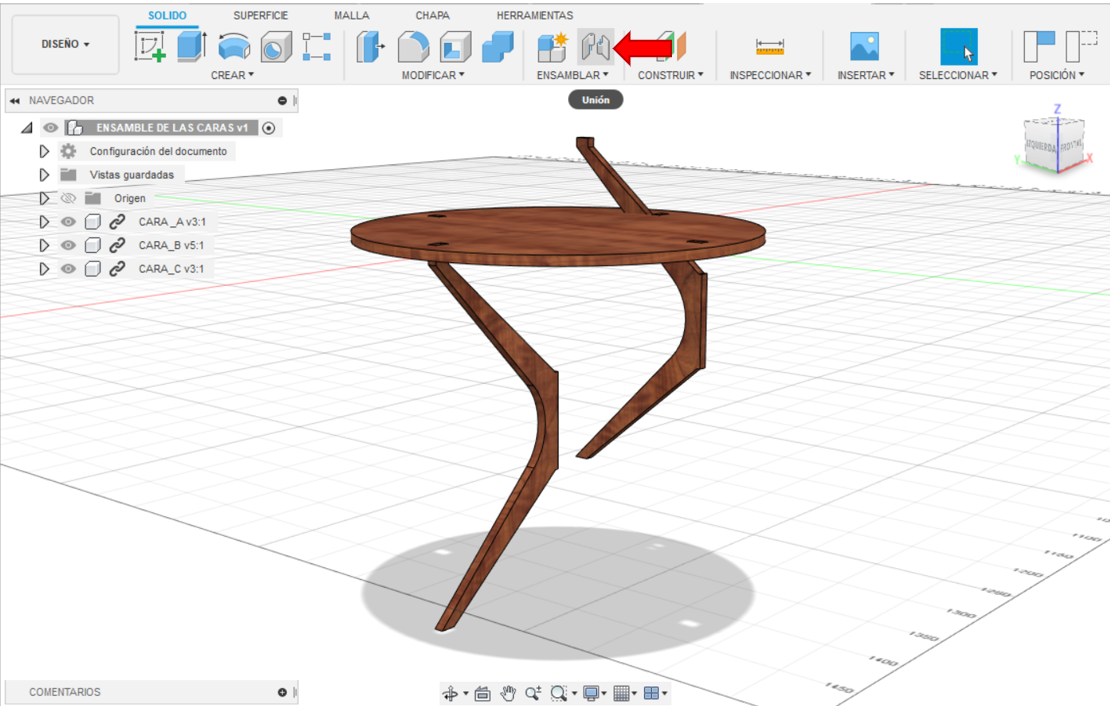Select the rectangular pattern tool in CREAR
The width and height of the screenshot is (1110, 715).
(316, 47)
